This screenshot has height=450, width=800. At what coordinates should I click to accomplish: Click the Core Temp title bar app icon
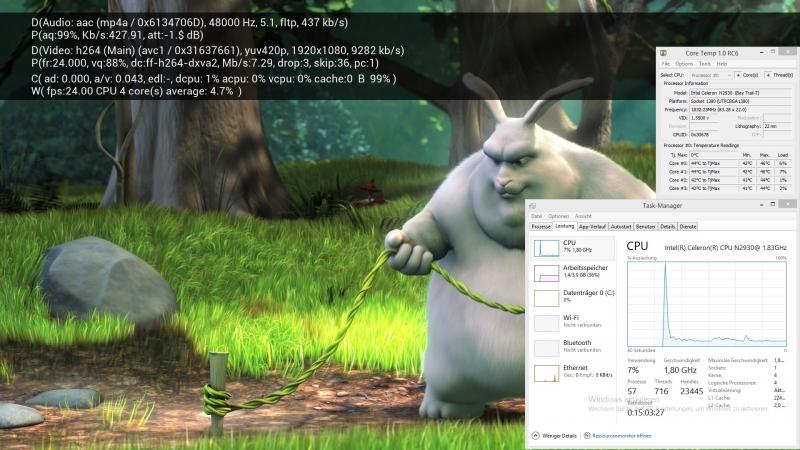click(x=663, y=53)
